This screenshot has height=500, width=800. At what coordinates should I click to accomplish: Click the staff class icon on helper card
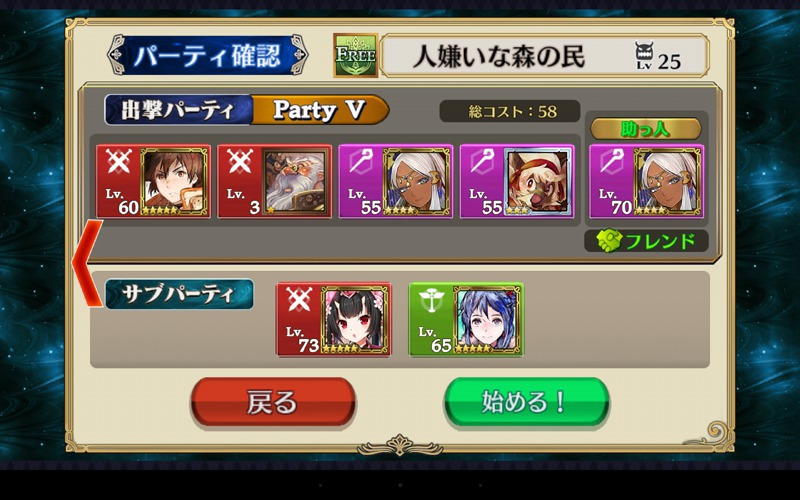[x=612, y=162]
